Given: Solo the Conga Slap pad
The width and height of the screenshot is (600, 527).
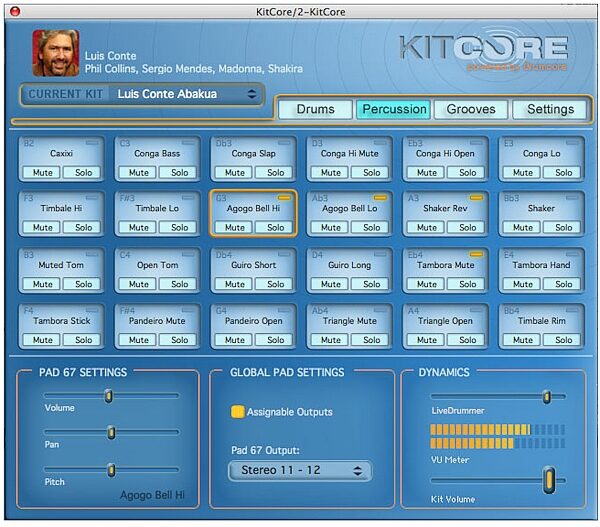Looking at the screenshot, I should click(x=275, y=173).
